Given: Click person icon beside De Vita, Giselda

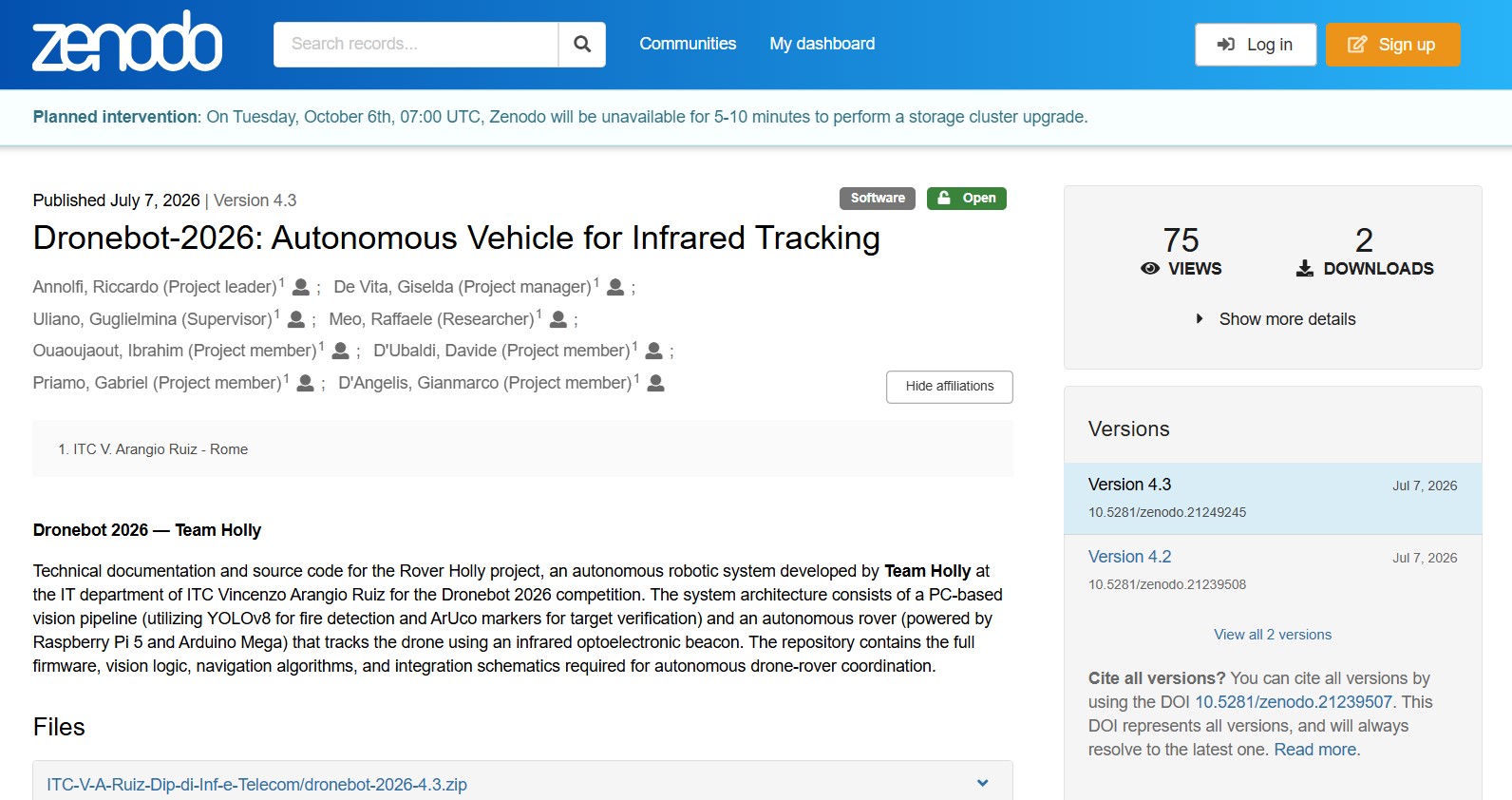Looking at the screenshot, I should tap(615, 287).
